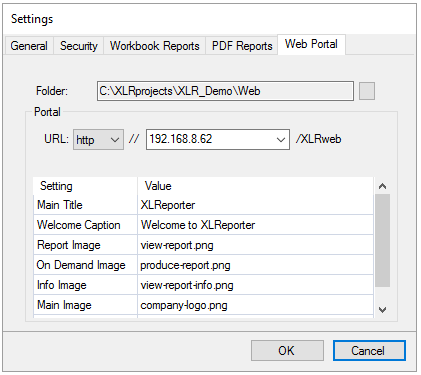Click the scrollbar down arrow
The image size is (421, 375).
click(383, 310)
